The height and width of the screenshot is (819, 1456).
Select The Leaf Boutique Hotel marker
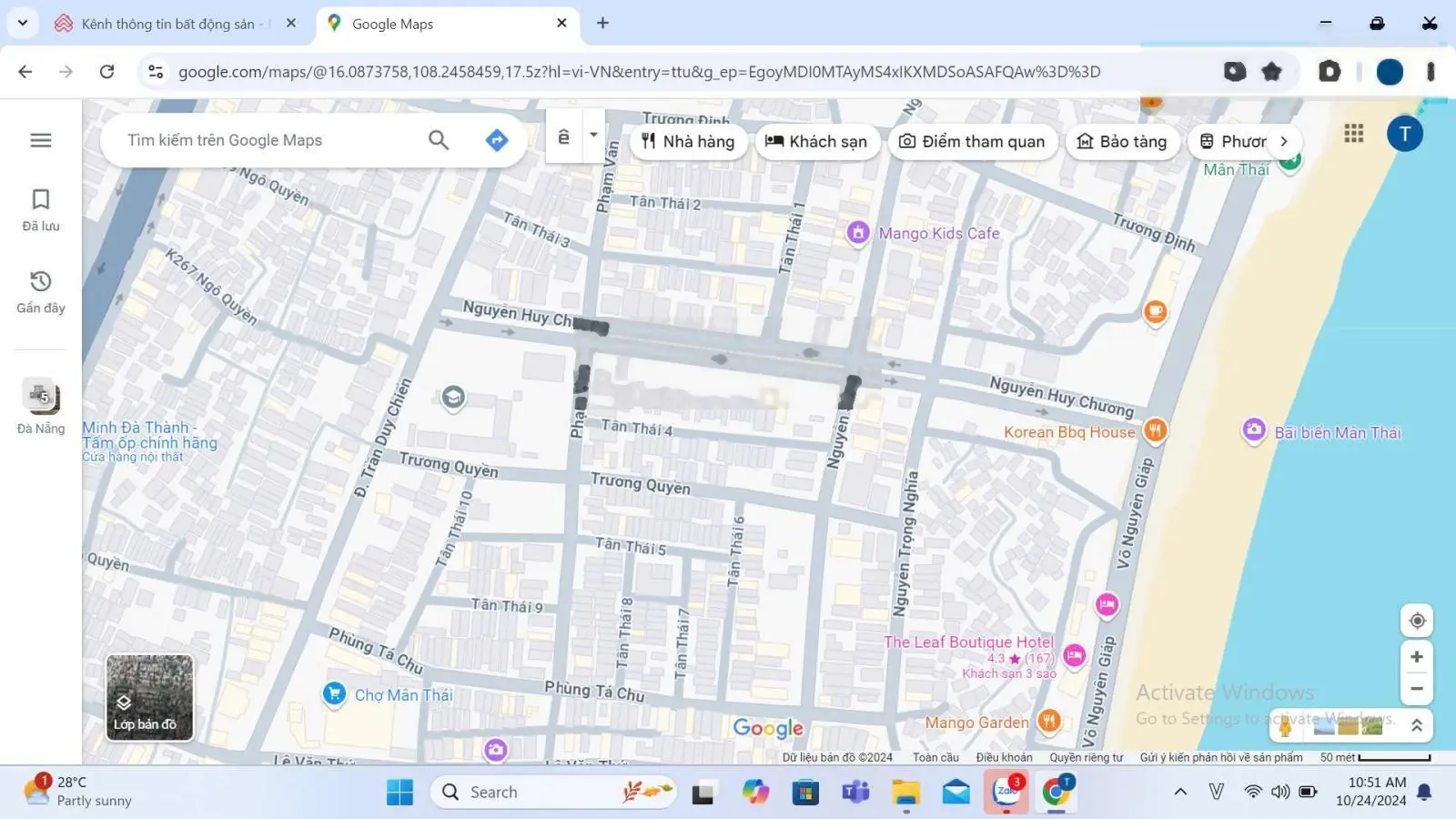[1074, 655]
